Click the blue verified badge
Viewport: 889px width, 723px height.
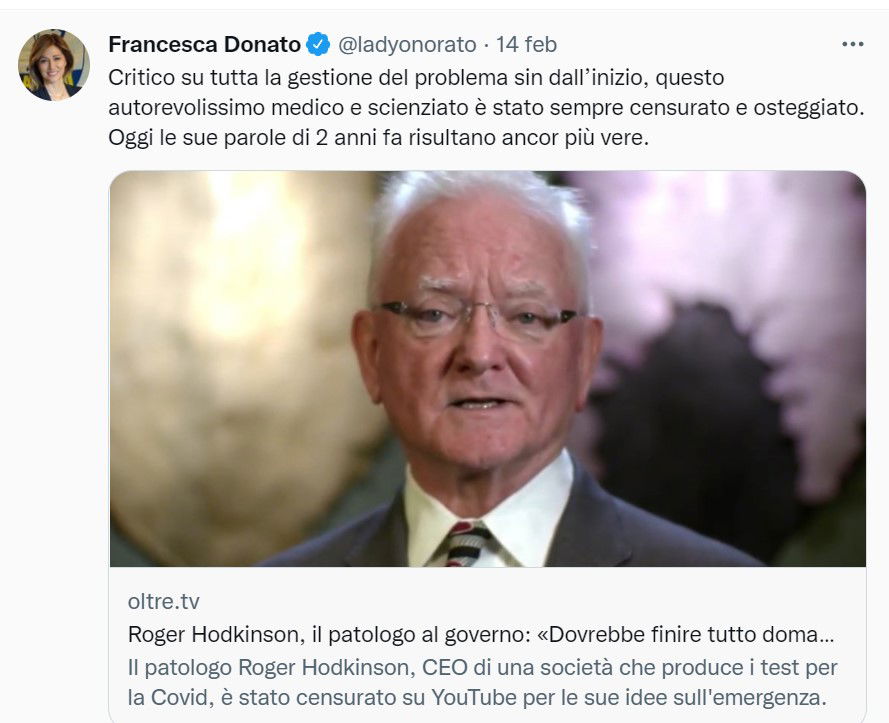coord(318,45)
